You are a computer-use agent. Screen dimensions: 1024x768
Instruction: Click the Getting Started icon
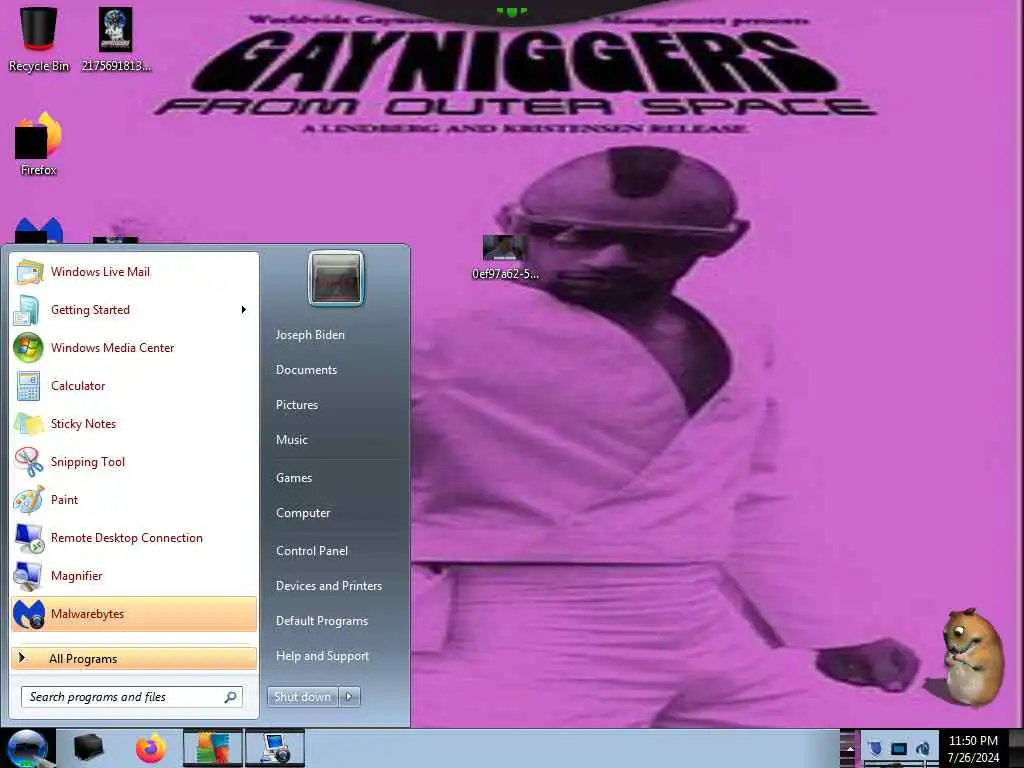[x=27, y=310]
